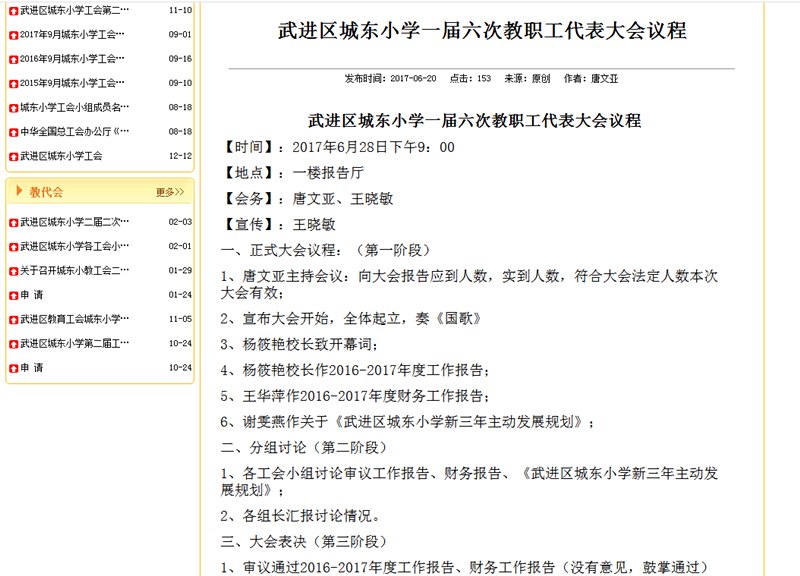The width and height of the screenshot is (800, 576).
Task: Open 武进区城东小学第二届工 link
Action: pos(74,343)
